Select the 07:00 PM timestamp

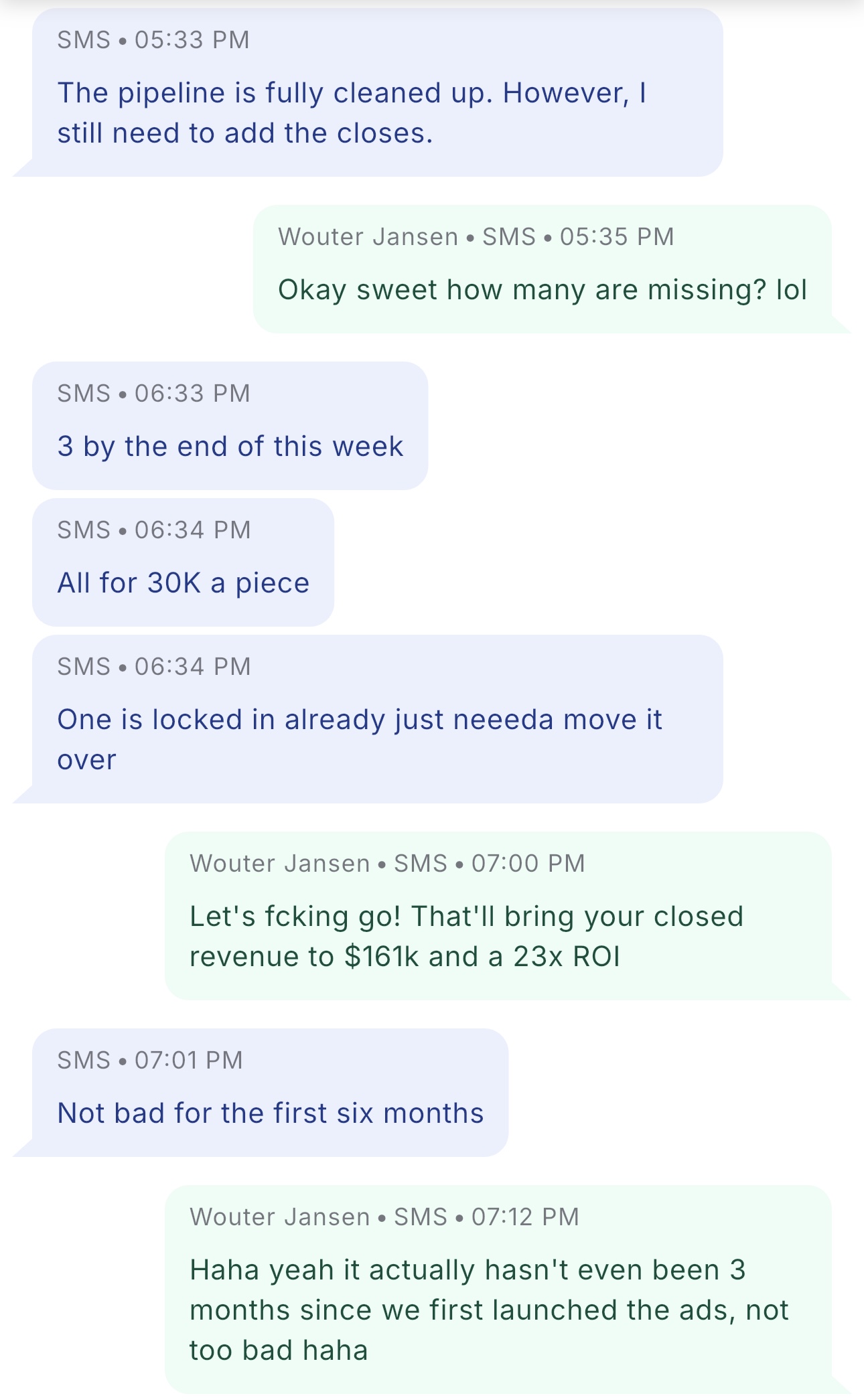[x=528, y=864]
